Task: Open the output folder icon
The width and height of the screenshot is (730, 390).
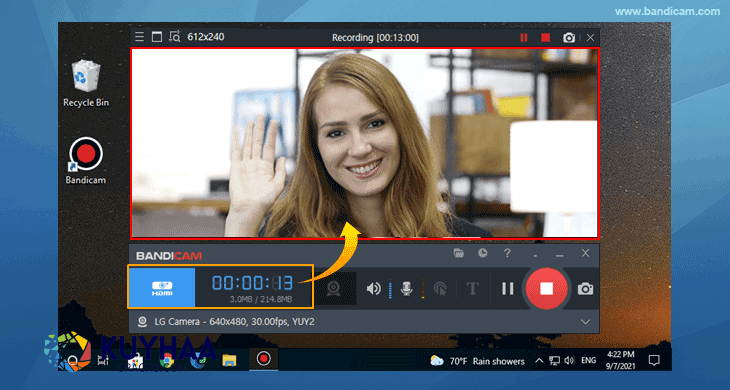Action: pos(459,253)
